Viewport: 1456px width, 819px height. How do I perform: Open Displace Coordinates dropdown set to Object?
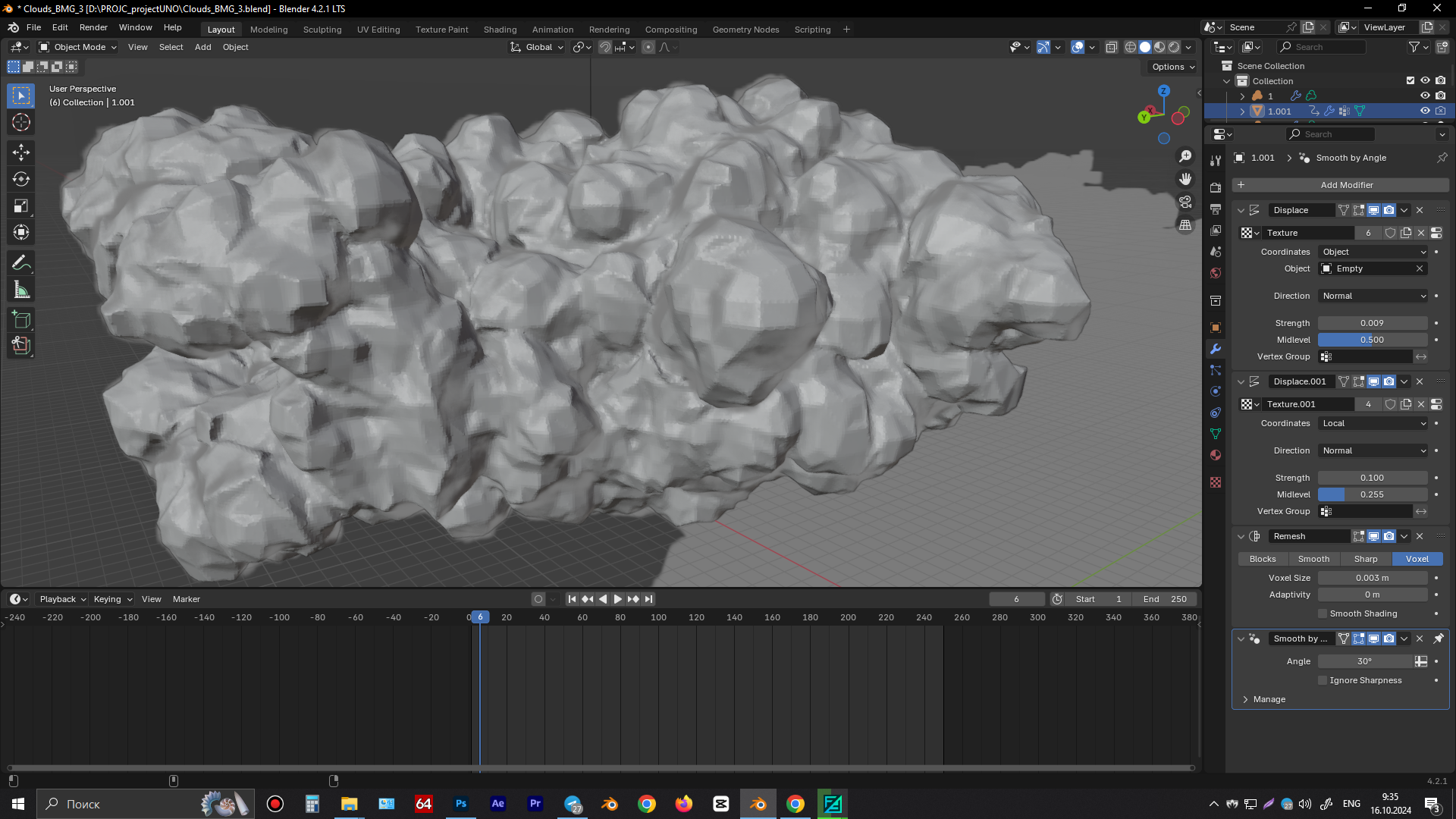[x=1373, y=252]
